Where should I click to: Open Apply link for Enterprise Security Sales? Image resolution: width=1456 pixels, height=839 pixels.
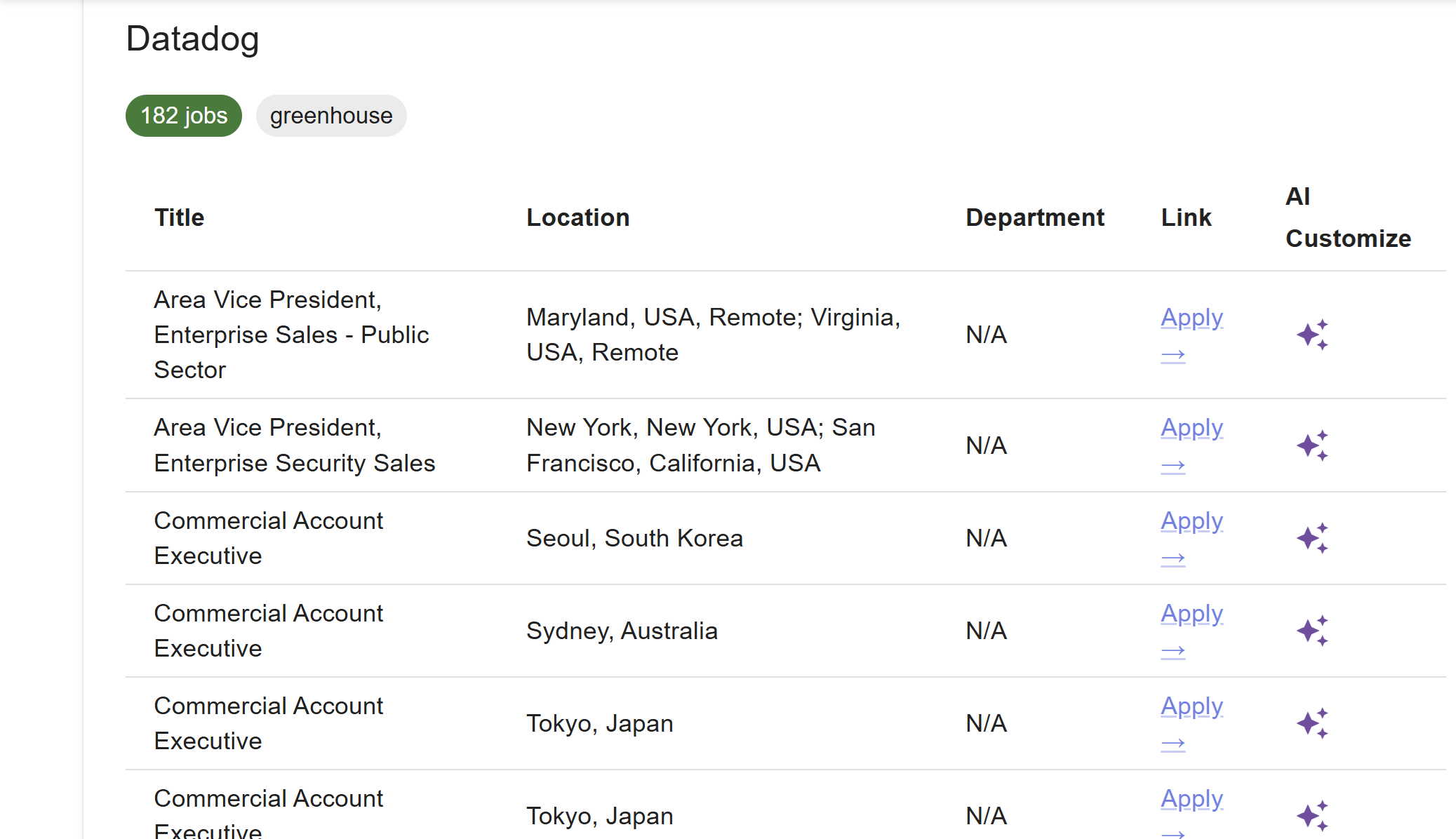(x=1191, y=429)
